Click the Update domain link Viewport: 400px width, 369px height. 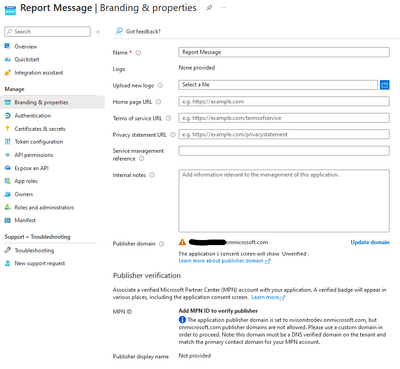(370, 242)
